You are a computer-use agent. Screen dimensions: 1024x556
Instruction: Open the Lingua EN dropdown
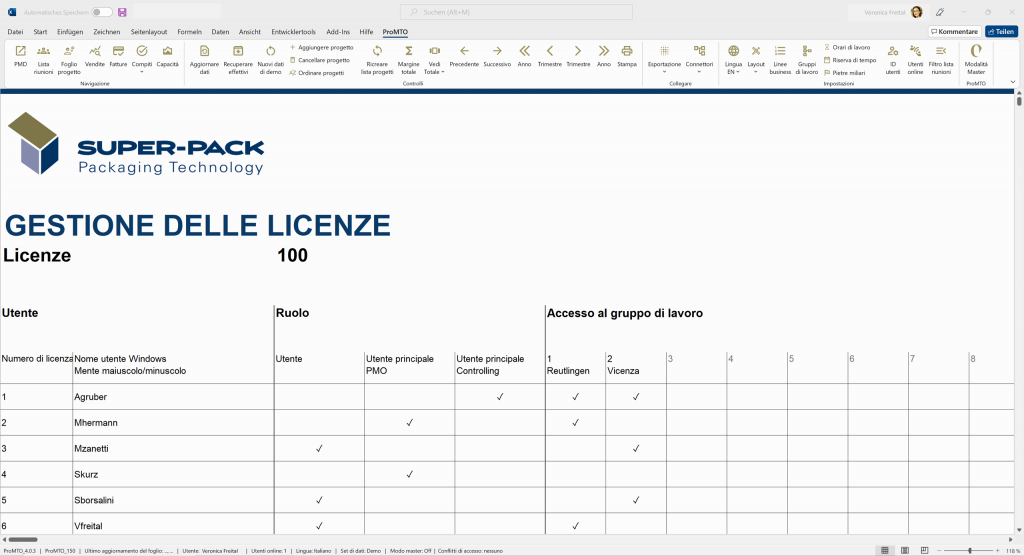click(733, 58)
